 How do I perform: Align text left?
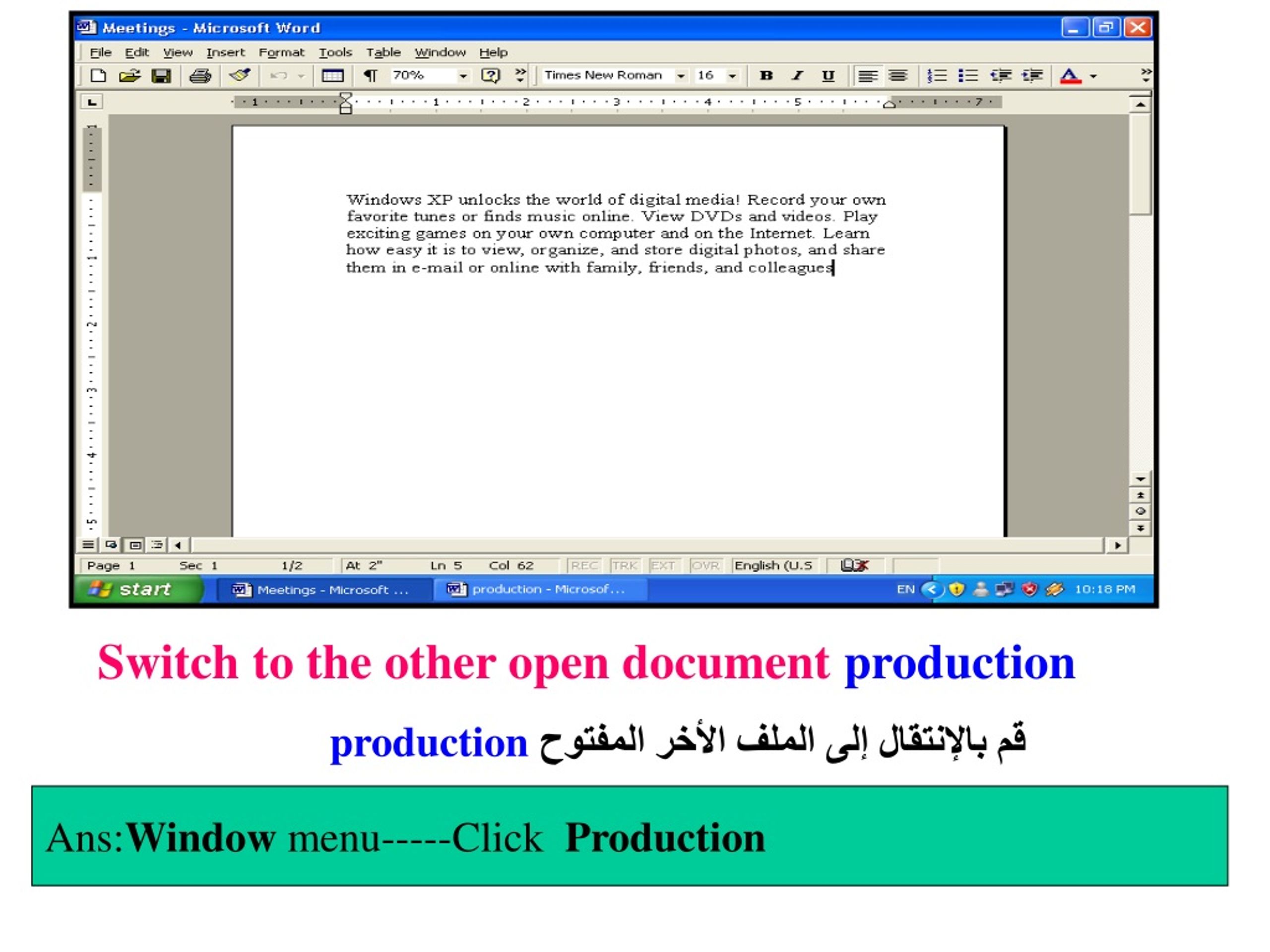click(x=868, y=76)
